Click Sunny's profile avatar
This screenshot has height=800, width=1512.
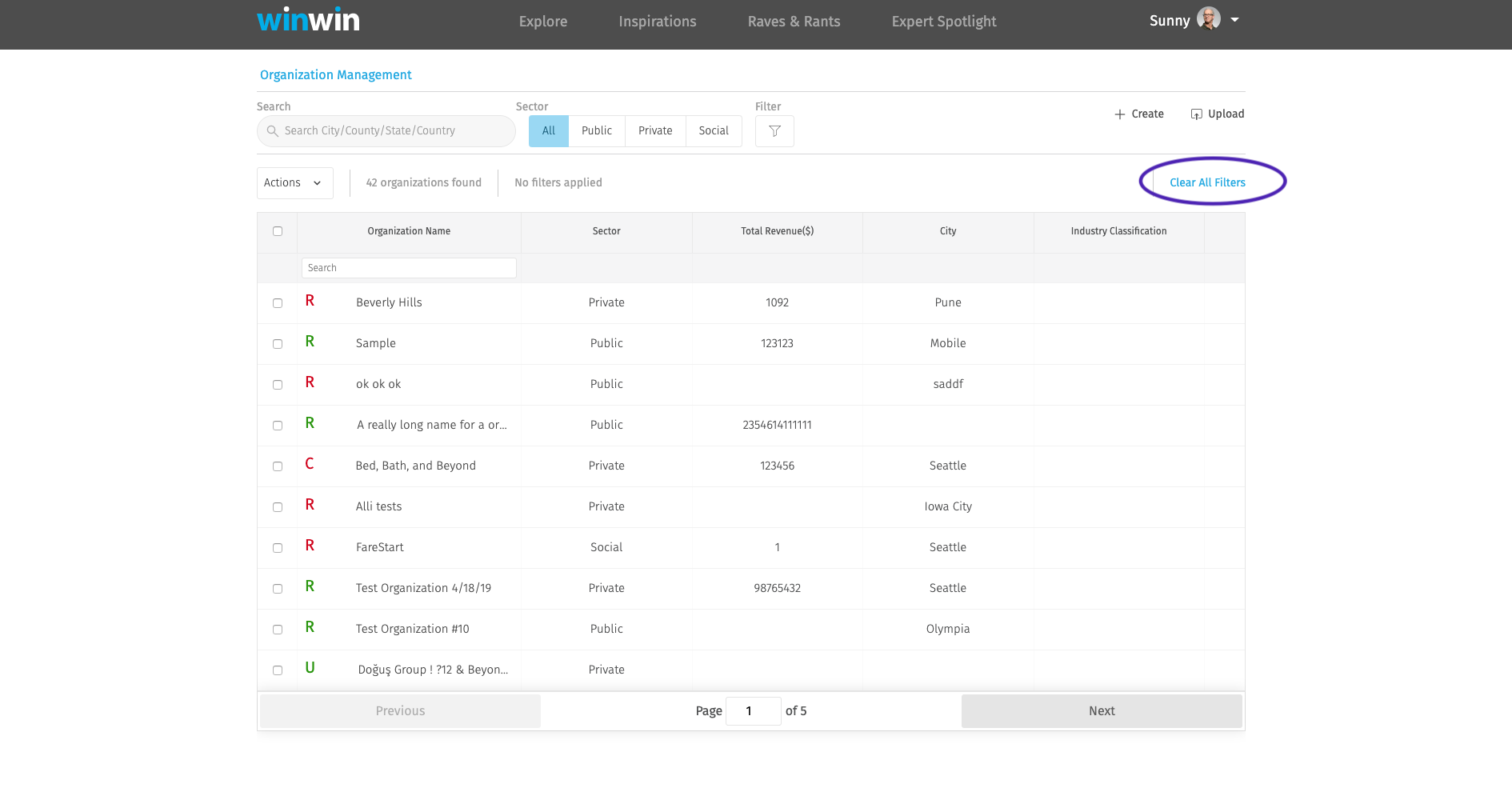1208,18
